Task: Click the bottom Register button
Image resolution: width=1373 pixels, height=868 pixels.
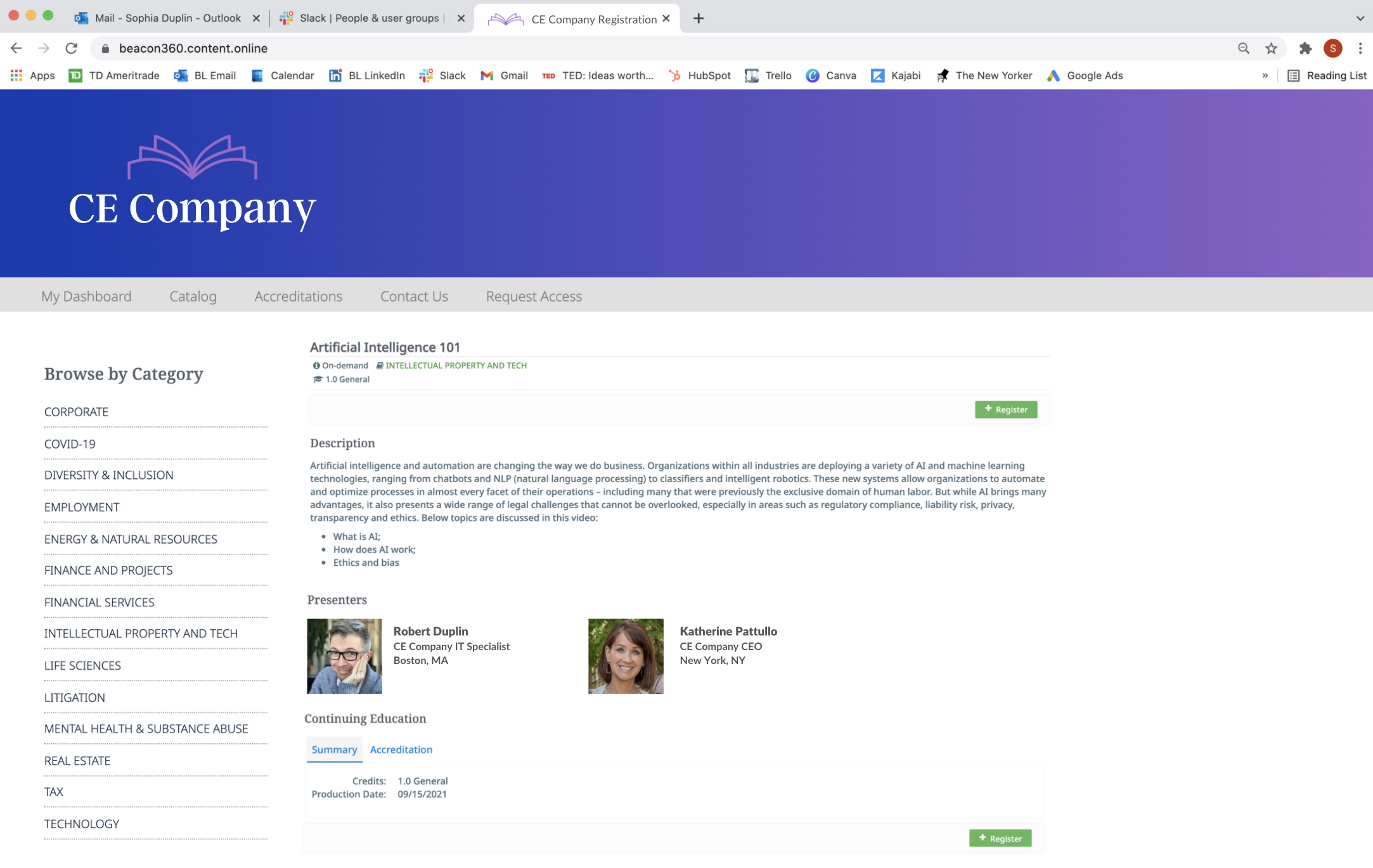Action: 1000,838
